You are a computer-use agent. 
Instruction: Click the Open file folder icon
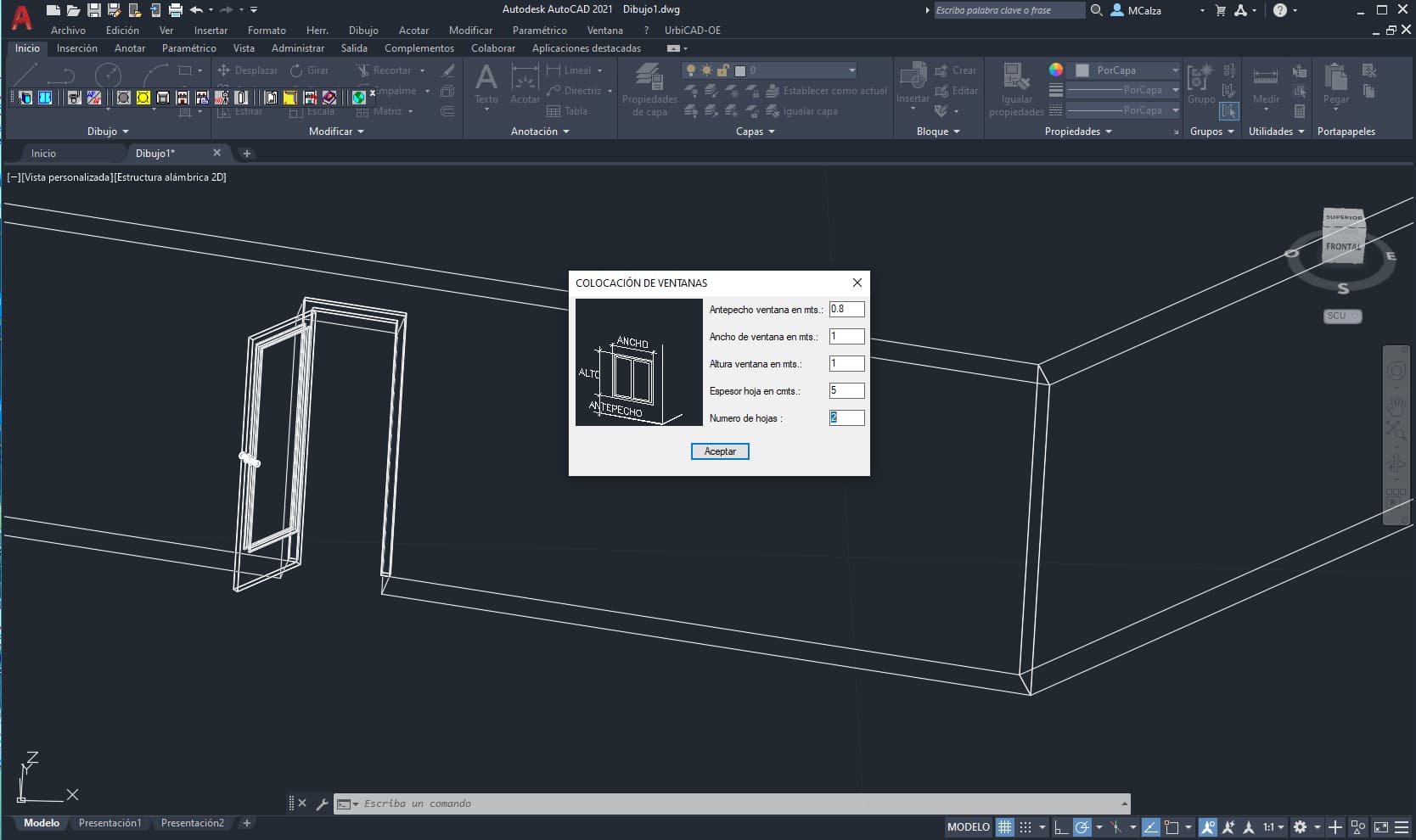74,10
